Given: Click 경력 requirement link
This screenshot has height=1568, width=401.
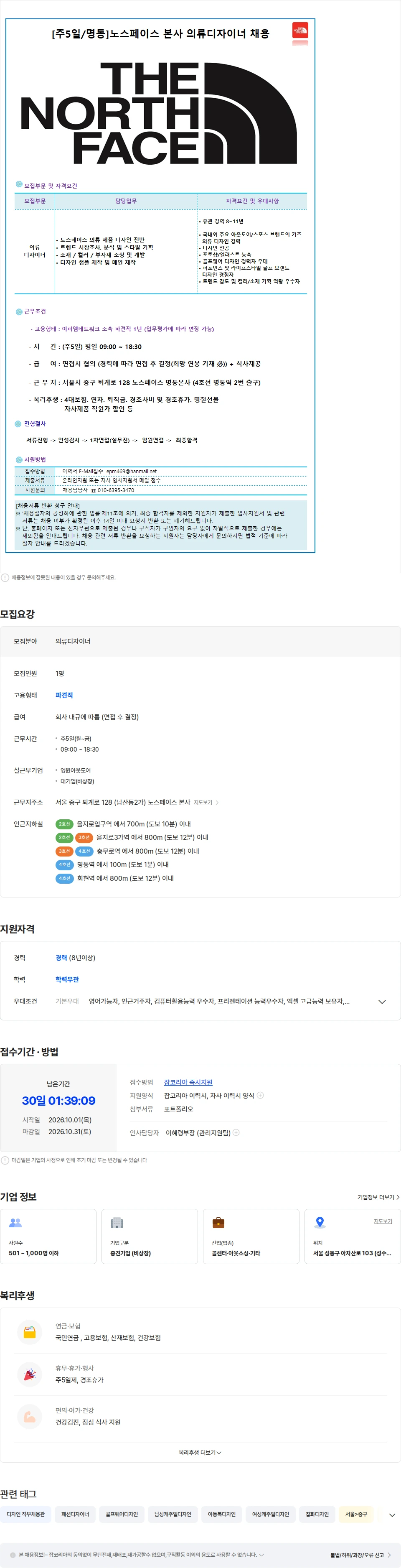Looking at the screenshot, I should (x=61, y=957).
